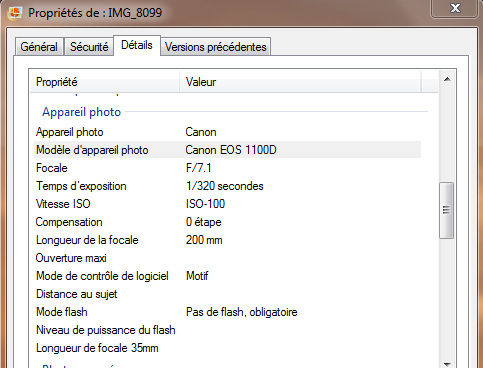The height and width of the screenshot is (368, 483).
Task: Select the Mode de contrôle de logiciel row
Action: pyautogui.click(x=227, y=276)
